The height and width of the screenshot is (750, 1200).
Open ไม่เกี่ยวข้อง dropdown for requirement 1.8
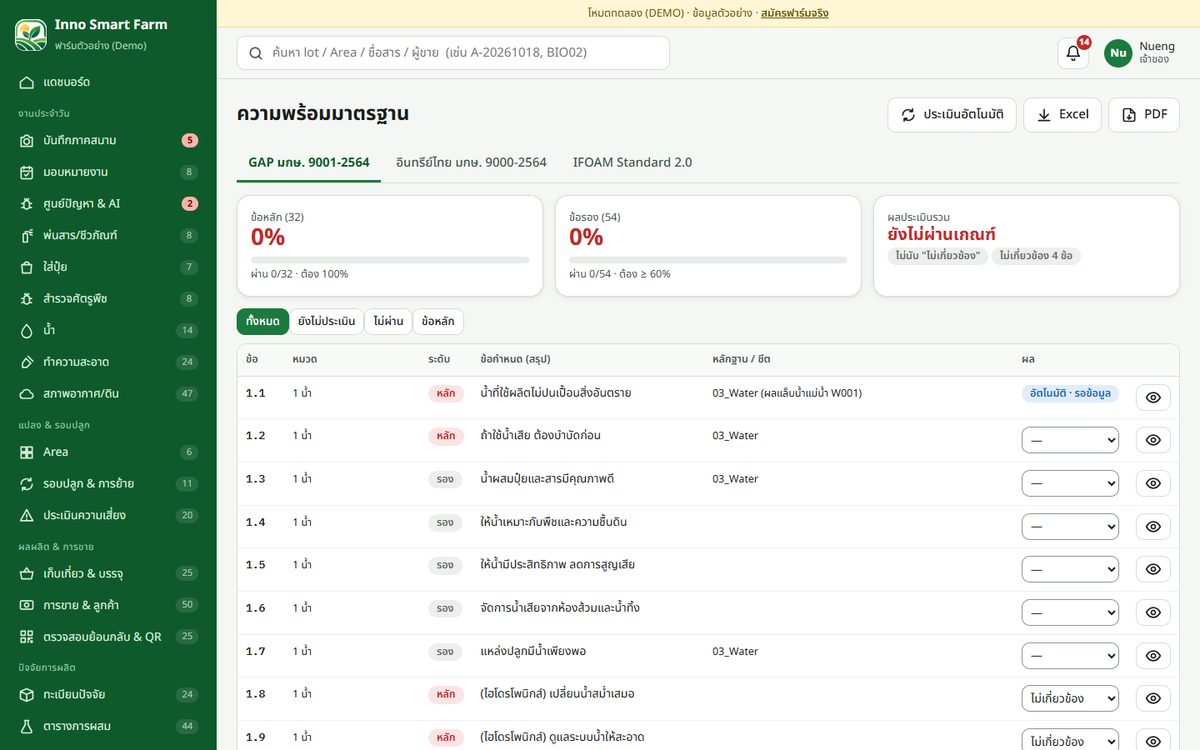pyautogui.click(x=1070, y=699)
